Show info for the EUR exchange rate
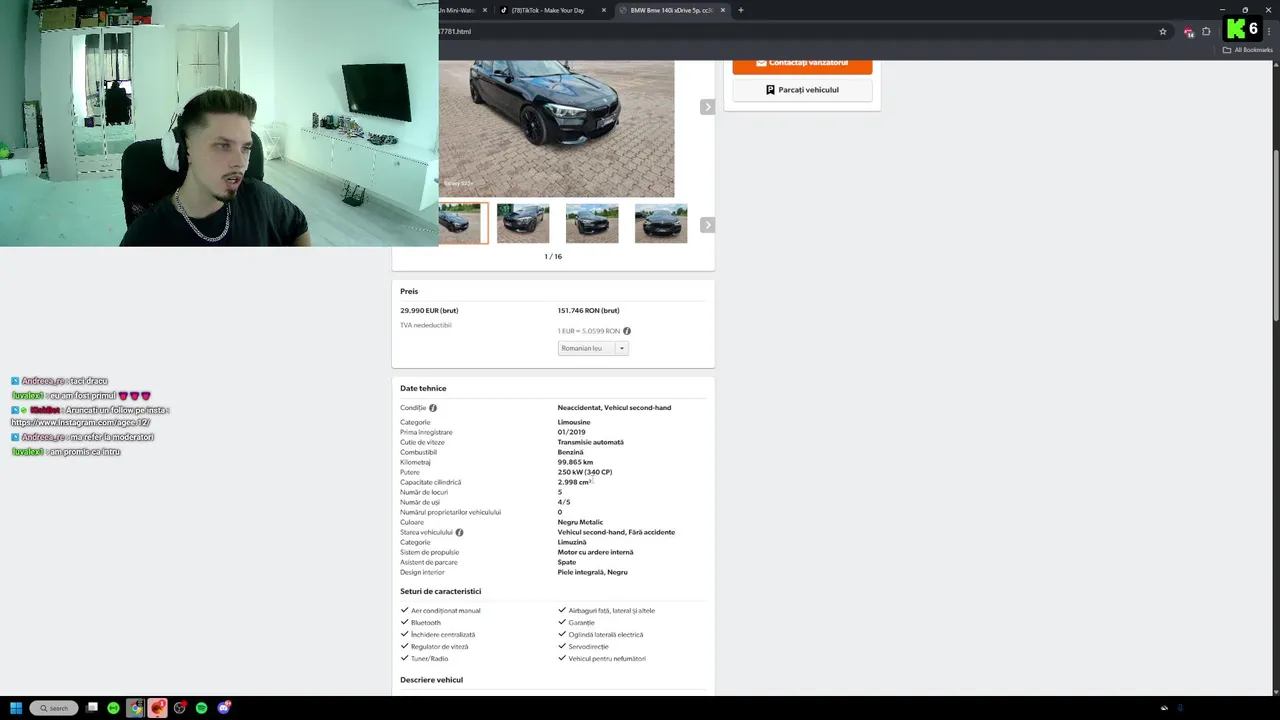Viewport: 1280px width, 720px height. pyautogui.click(x=627, y=331)
